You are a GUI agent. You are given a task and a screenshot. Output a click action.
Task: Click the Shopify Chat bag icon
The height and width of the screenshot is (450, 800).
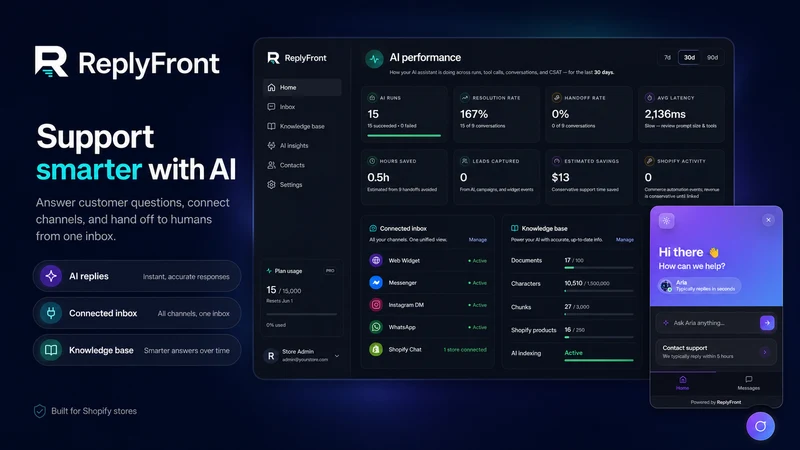coord(376,349)
